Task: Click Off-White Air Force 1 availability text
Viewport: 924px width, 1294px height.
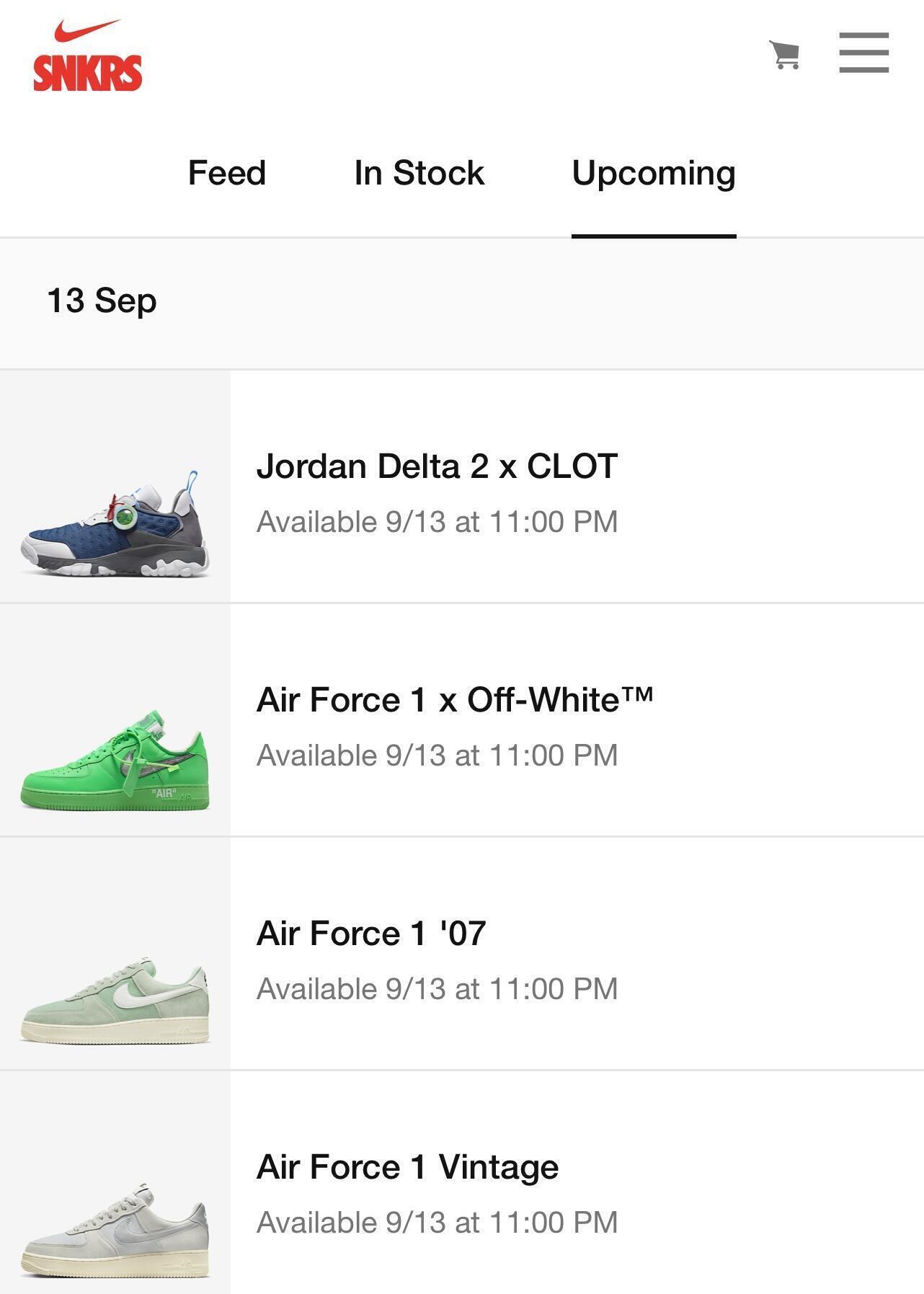Action: [437, 755]
